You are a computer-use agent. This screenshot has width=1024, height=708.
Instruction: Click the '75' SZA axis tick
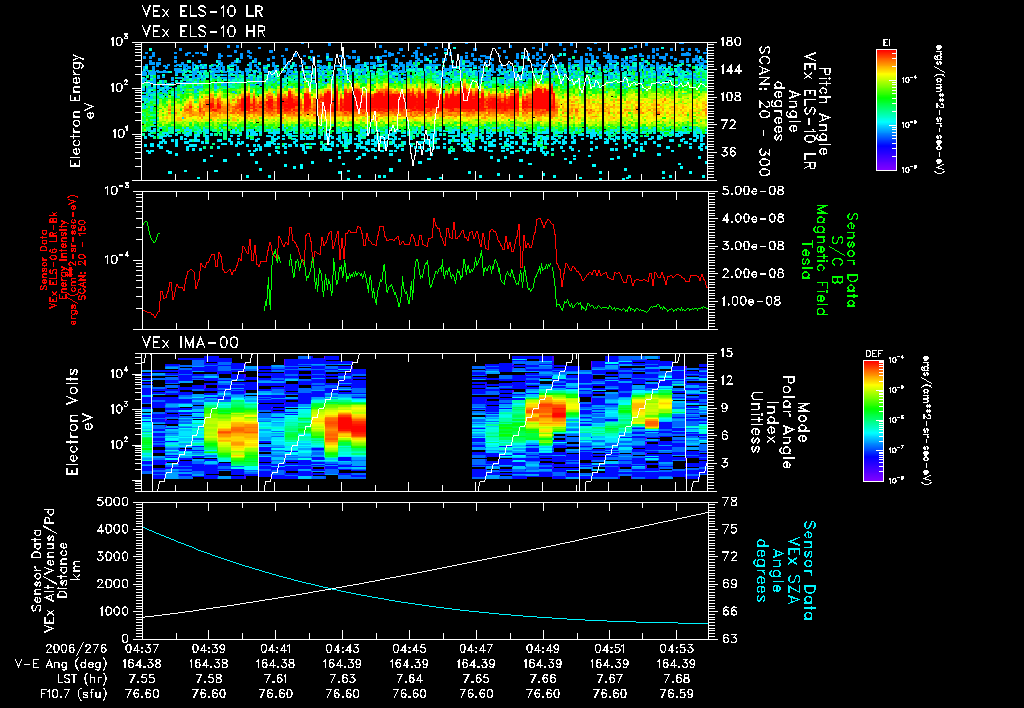pyautogui.click(x=729, y=529)
